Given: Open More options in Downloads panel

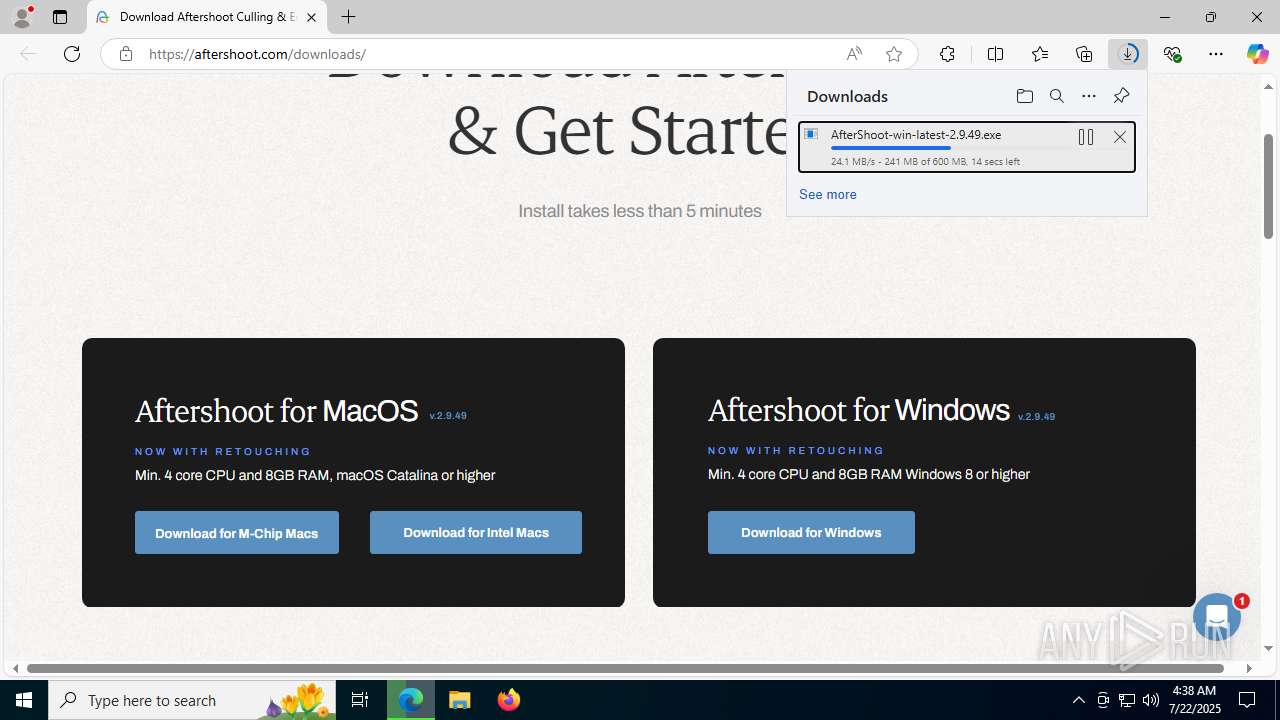Looking at the screenshot, I should tap(1088, 96).
